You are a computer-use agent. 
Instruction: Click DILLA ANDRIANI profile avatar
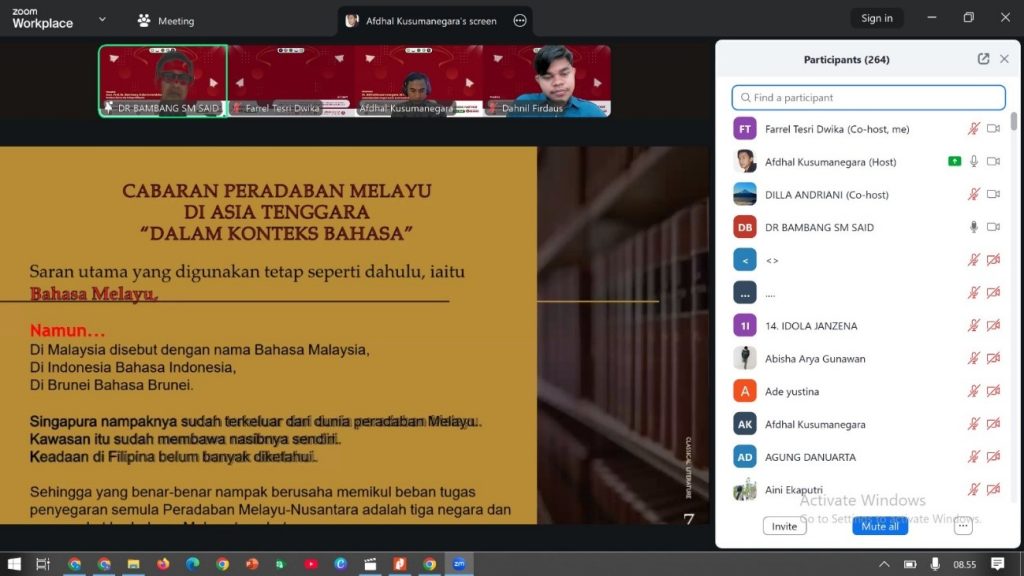744,194
